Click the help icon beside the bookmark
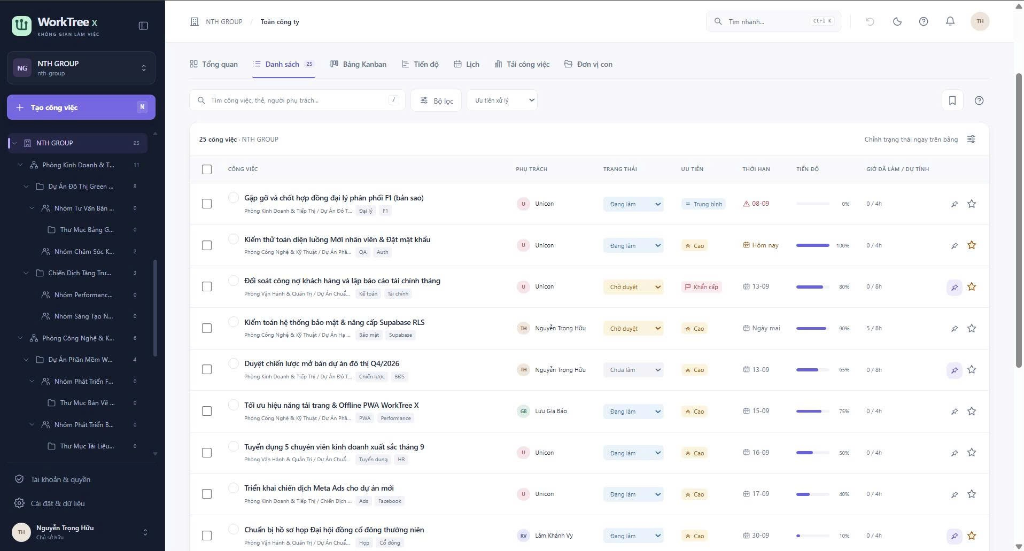 pos(979,101)
